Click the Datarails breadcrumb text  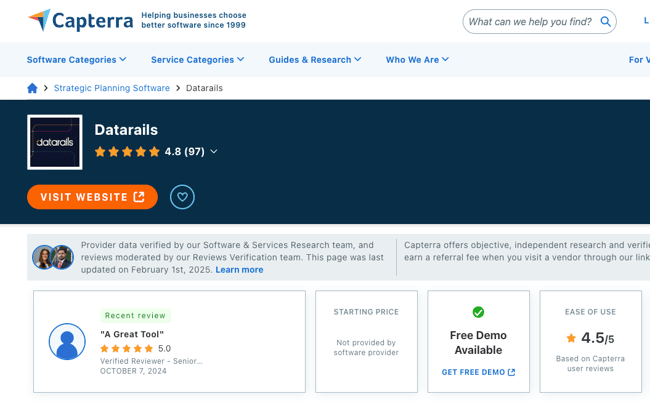click(x=204, y=88)
